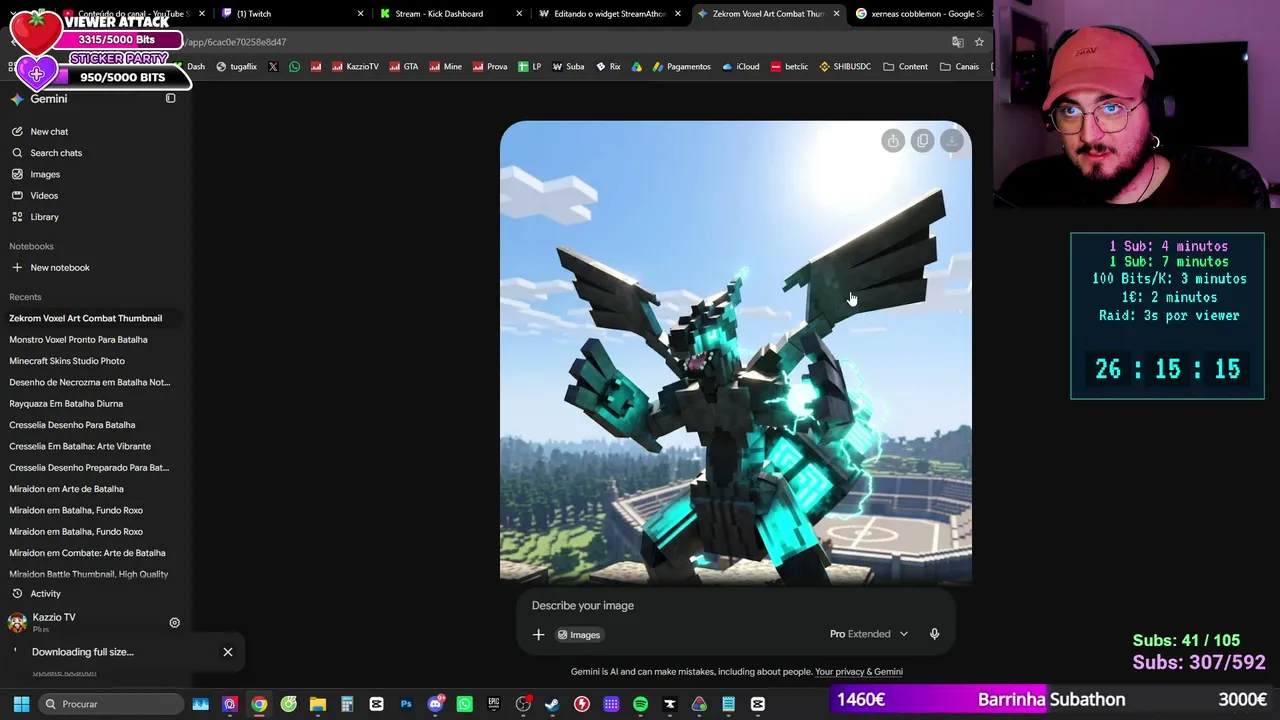Image resolution: width=1280 pixels, height=720 pixels.
Task: Switch to Stream - Kick Dashboard tab
Action: click(x=439, y=14)
